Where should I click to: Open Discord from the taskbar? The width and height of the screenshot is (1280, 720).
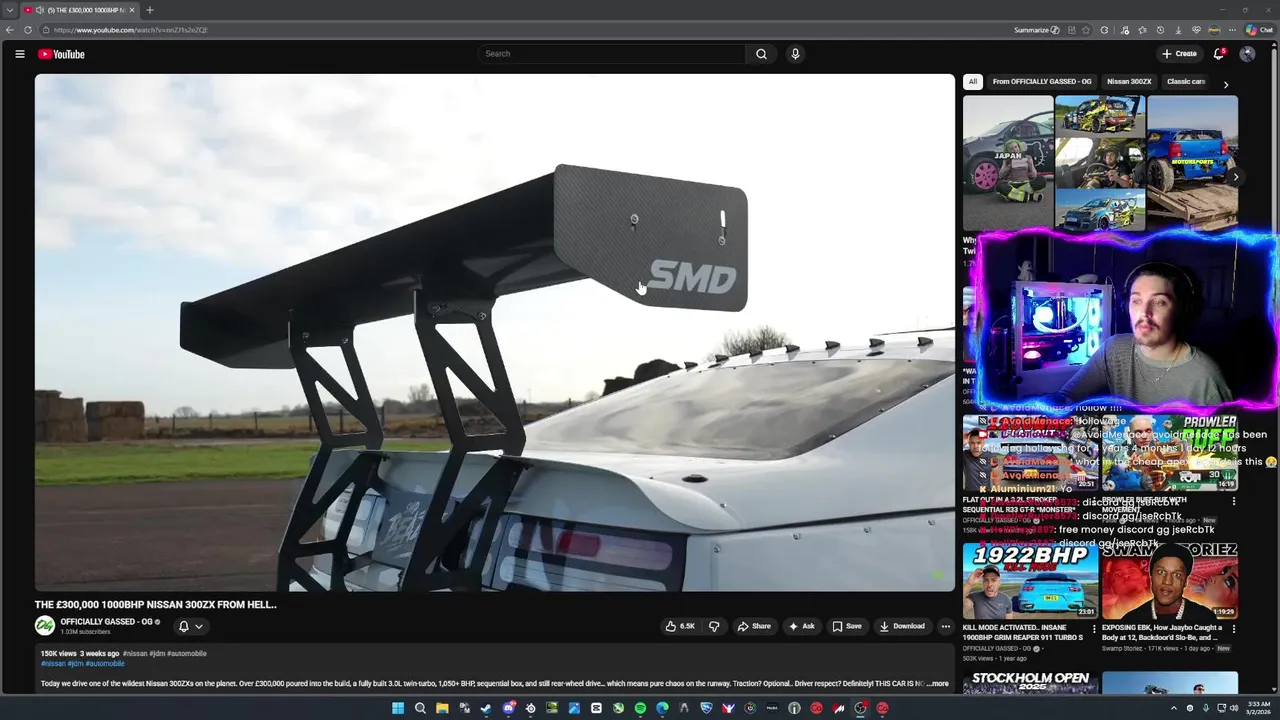pos(508,708)
